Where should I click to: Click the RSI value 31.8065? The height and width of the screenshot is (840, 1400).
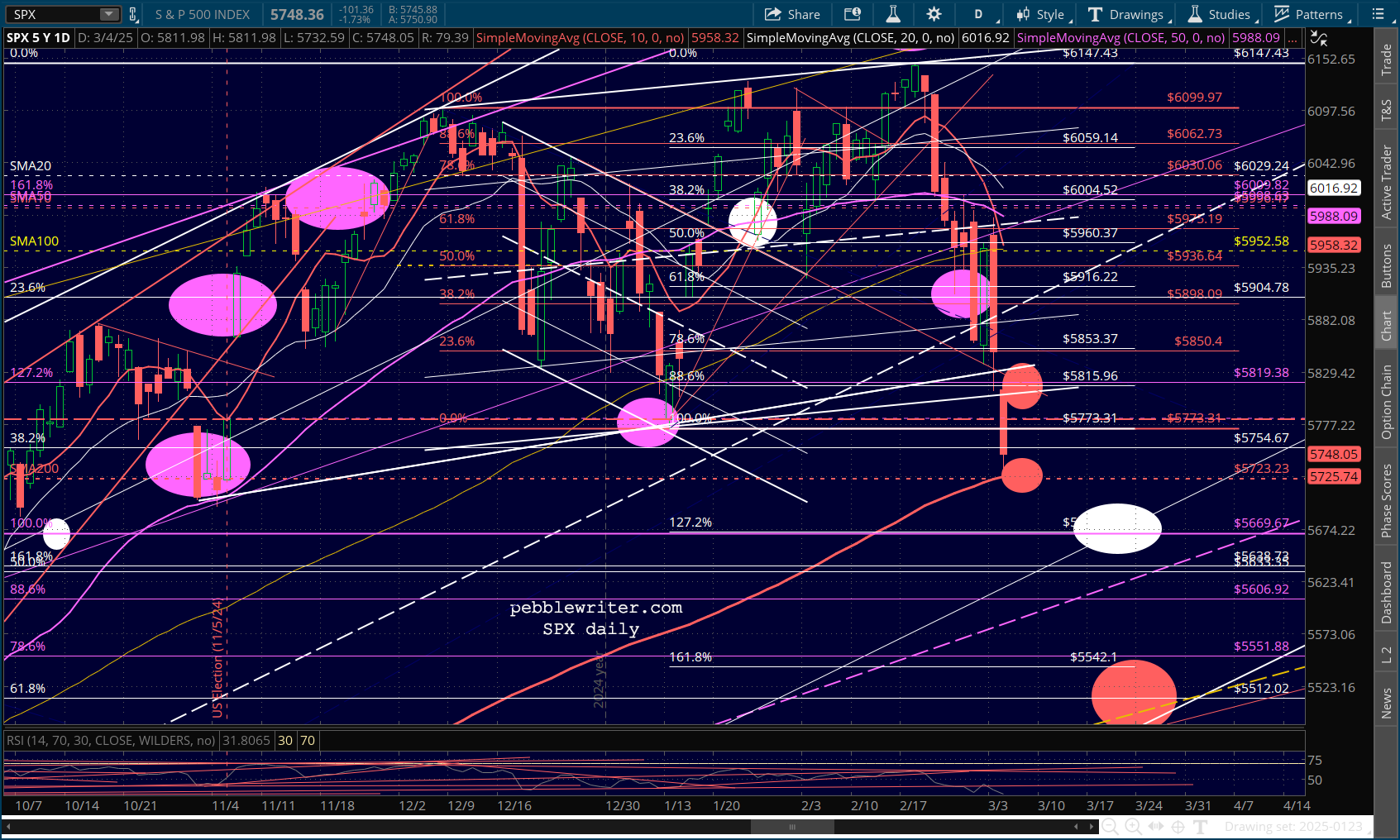(246, 741)
